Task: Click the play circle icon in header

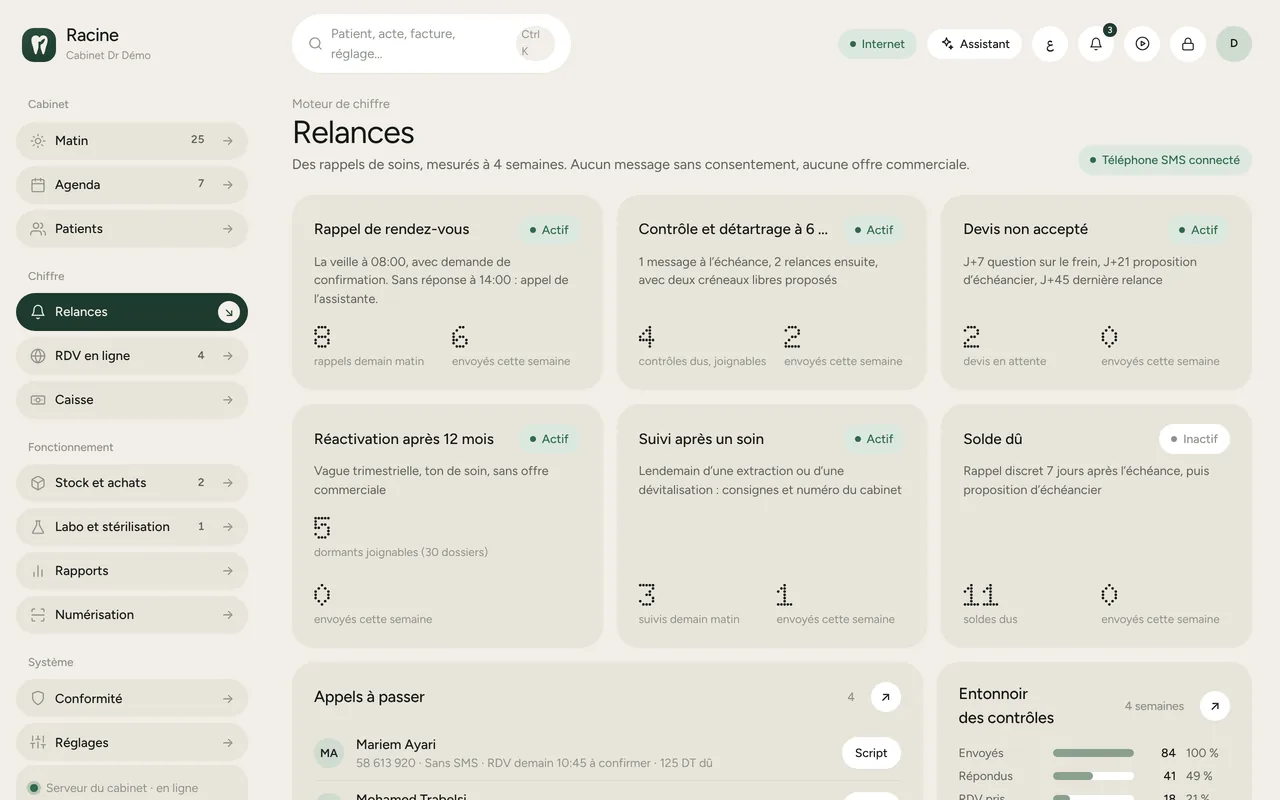Action: (x=1142, y=44)
